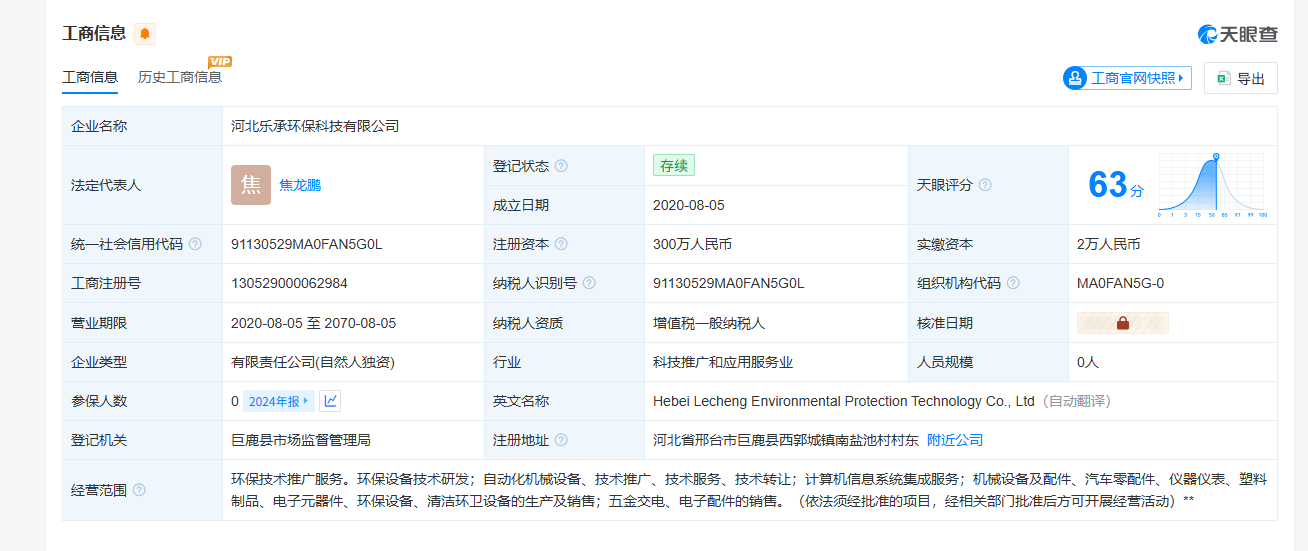Click help icon next to 登记状态

[561, 166]
